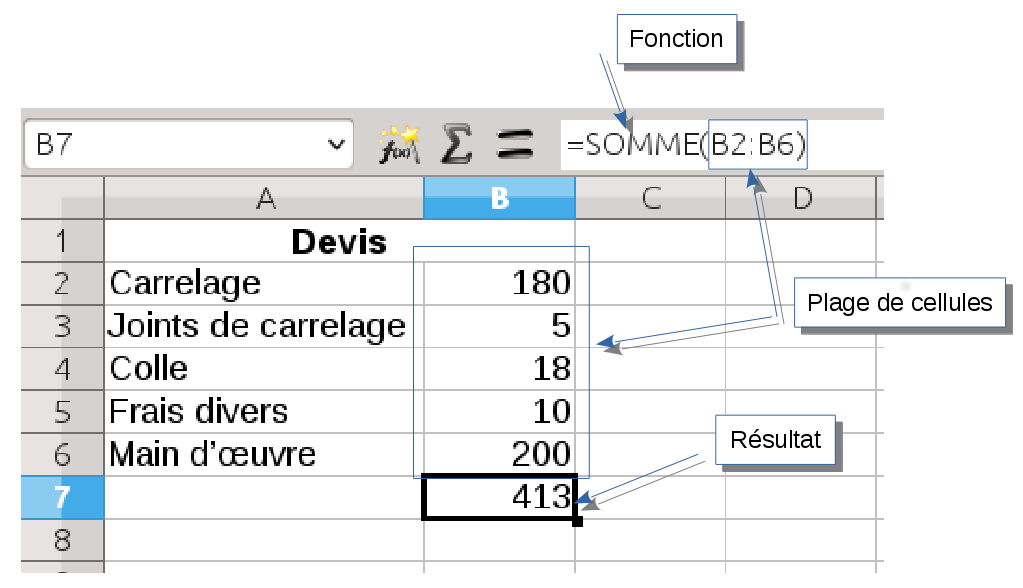Screen dimensions: 1023x588
Task: Select the cell with value 200
Action: (500, 455)
